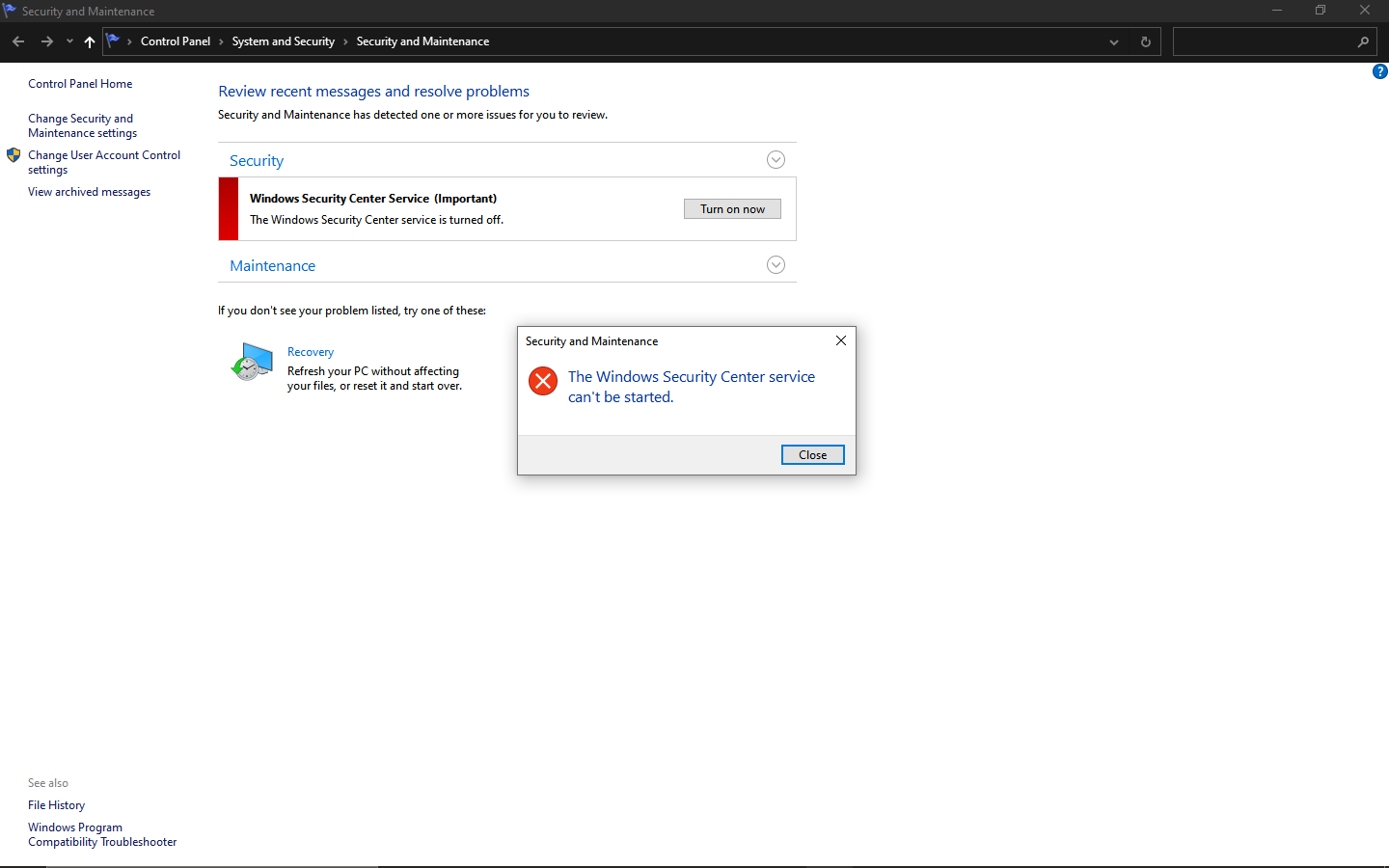Click the breadcrumb arrow after System and Security
1389x868 pixels.
(x=345, y=41)
